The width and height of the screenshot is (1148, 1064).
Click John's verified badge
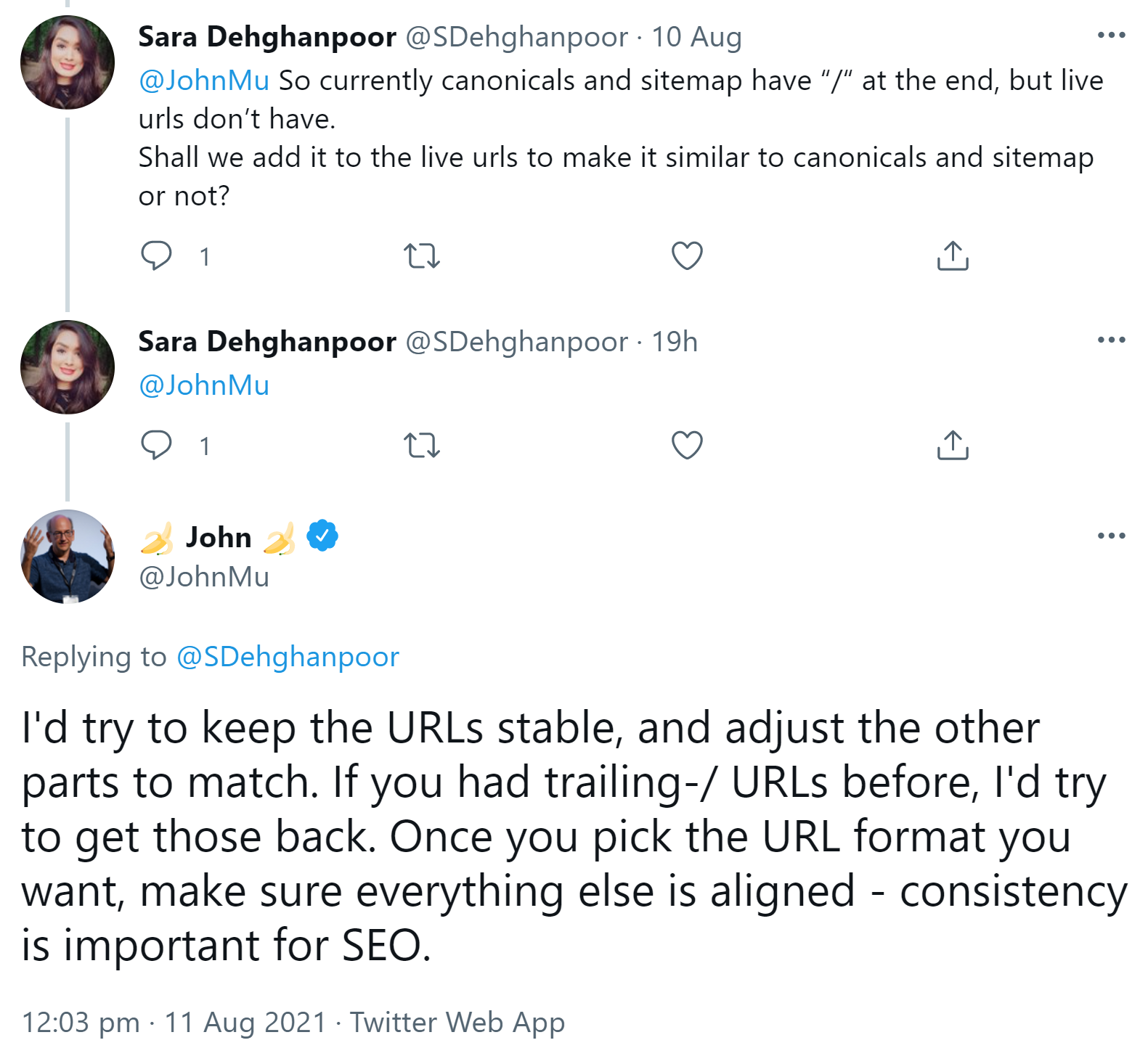[322, 536]
